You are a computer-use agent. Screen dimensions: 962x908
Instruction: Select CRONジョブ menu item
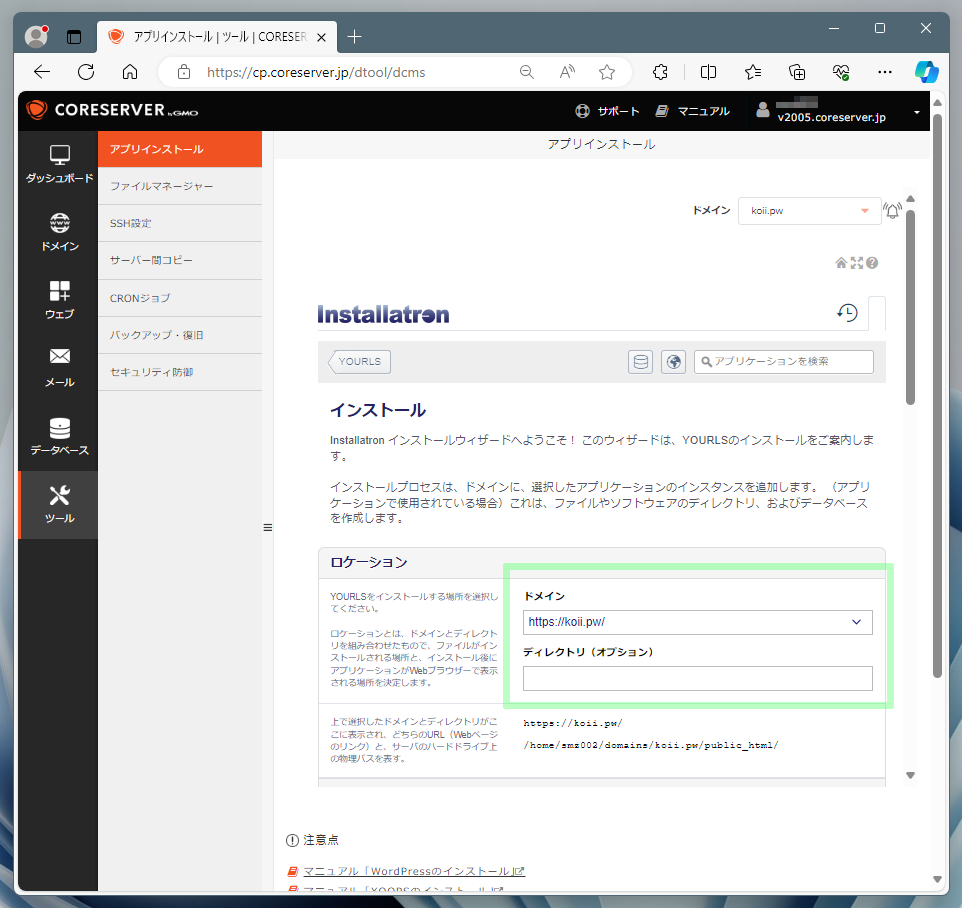point(180,298)
